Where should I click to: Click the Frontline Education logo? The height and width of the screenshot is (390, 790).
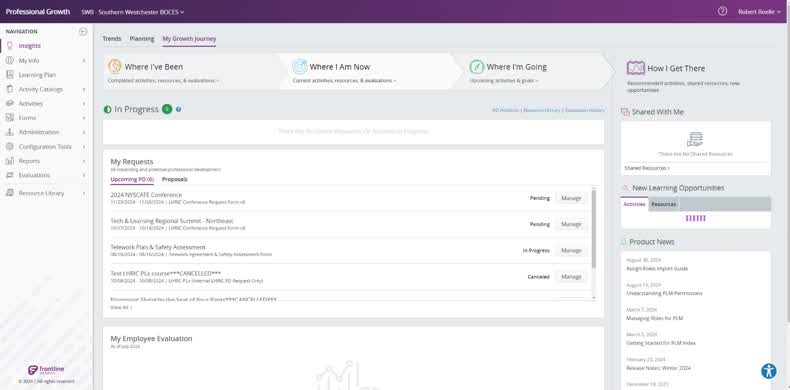point(46,370)
